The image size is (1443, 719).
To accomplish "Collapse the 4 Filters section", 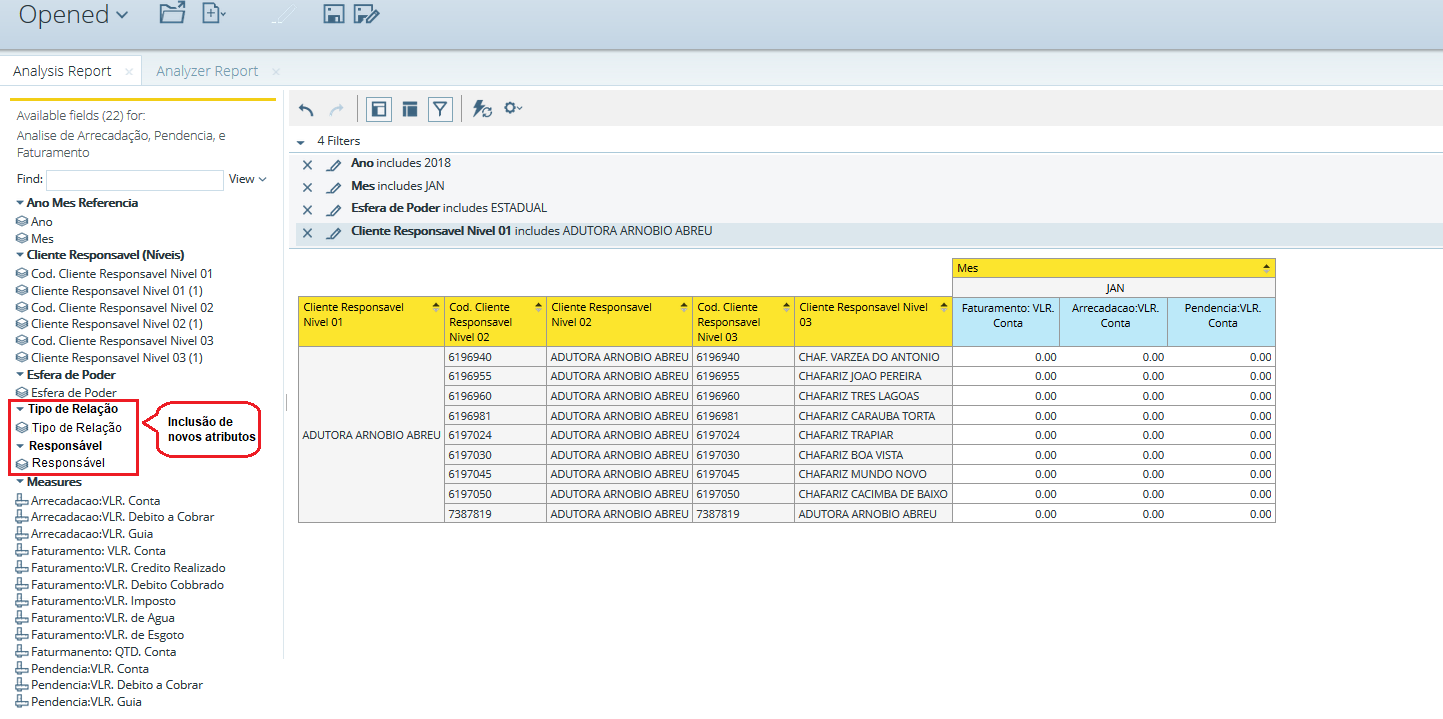I will pyautogui.click(x=301, y=142).
